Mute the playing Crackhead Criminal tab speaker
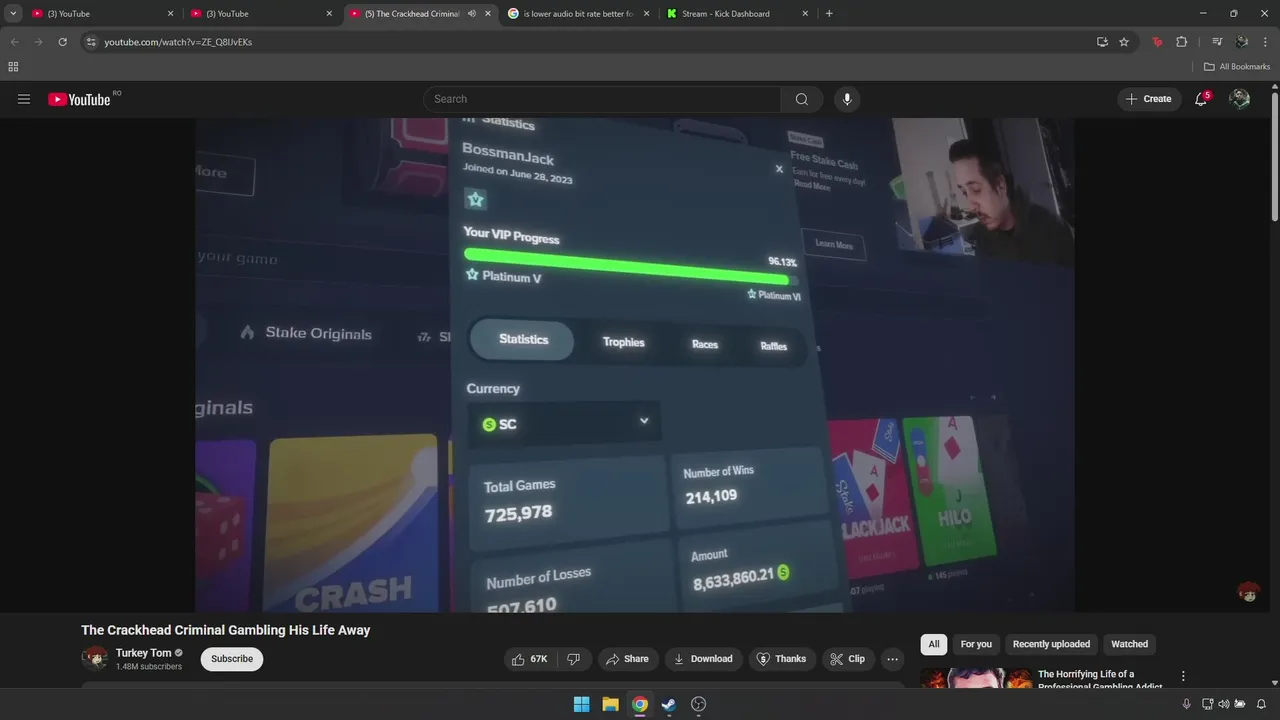 pyautogui.click(x=471, y=14)
